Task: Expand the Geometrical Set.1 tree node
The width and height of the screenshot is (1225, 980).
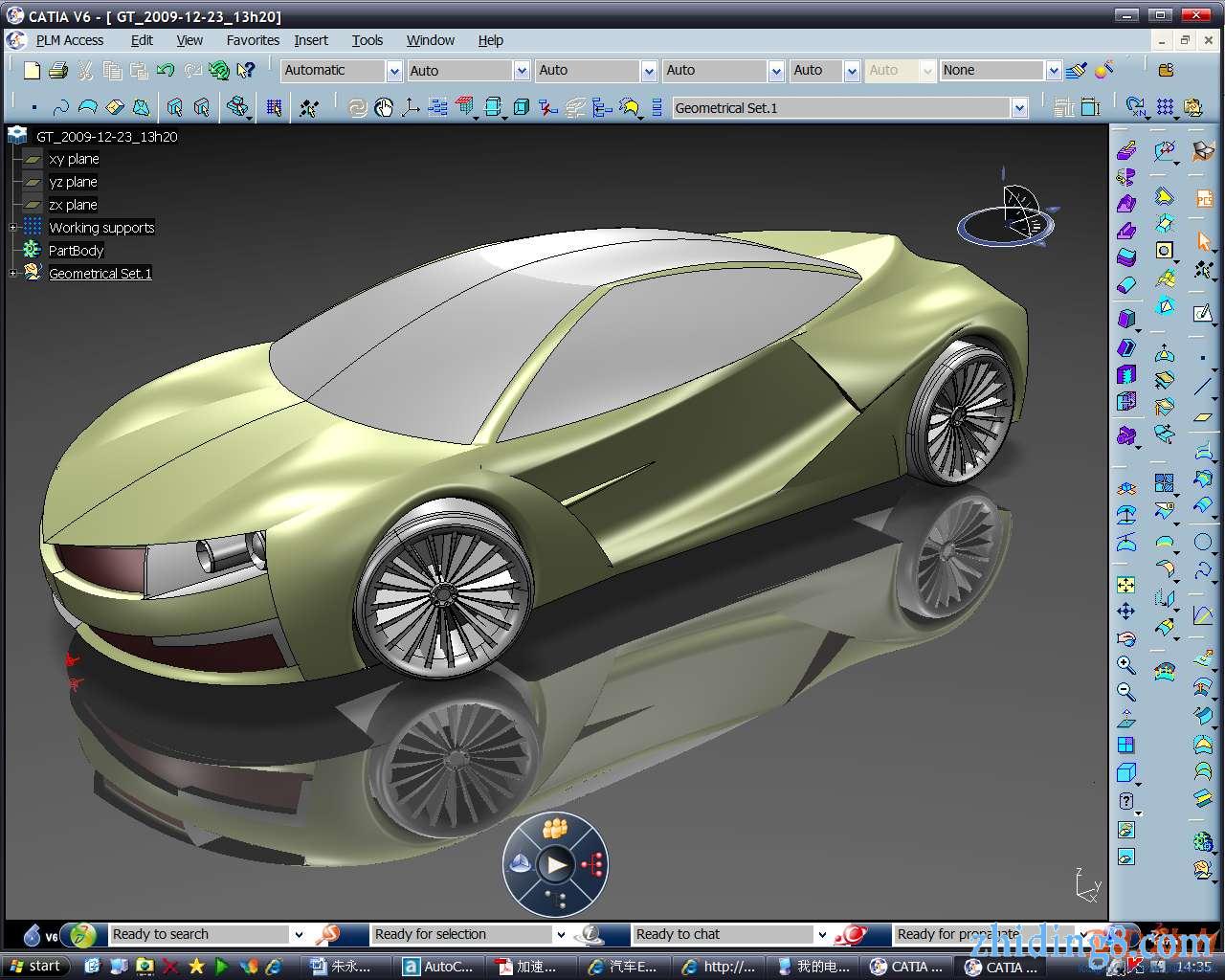Action: coord(13,274)
